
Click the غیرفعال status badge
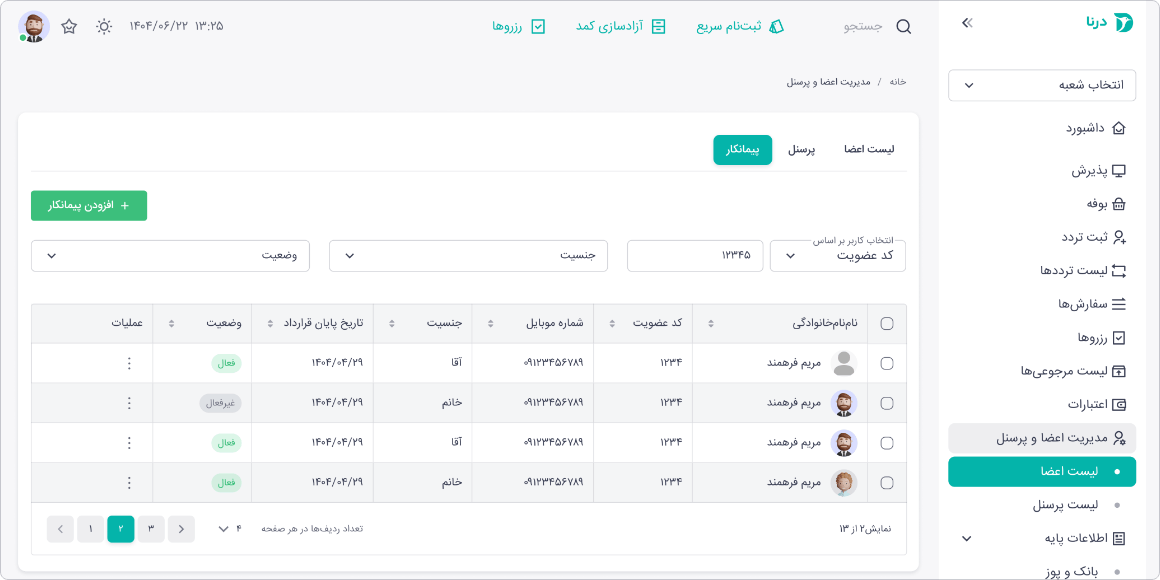point(220,403)
